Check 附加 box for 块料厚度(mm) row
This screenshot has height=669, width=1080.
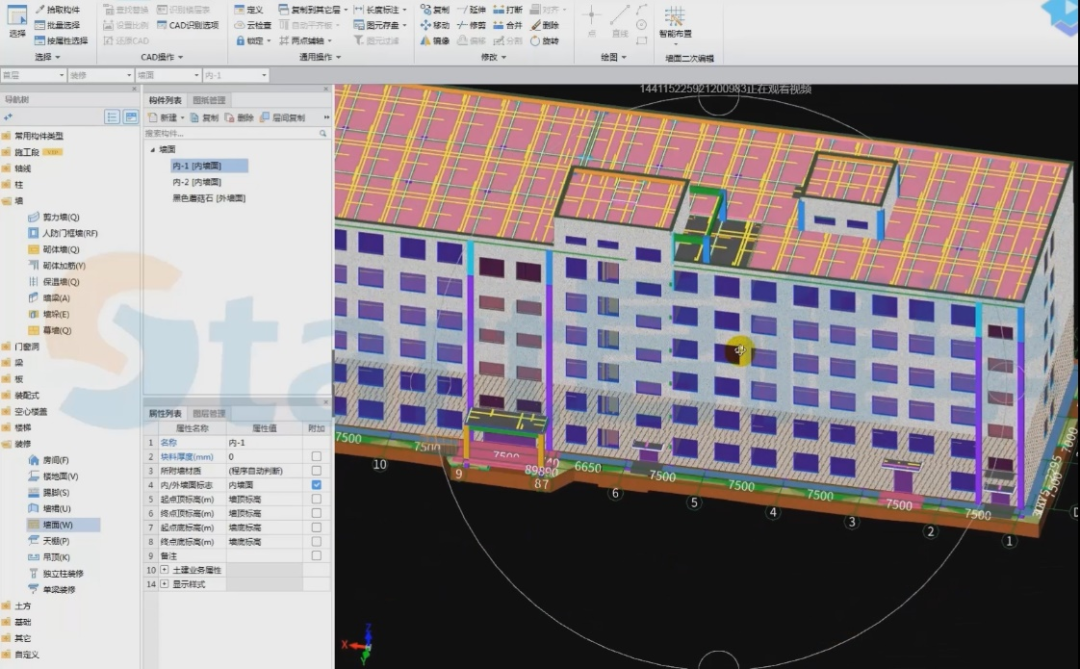pos(316,456)
